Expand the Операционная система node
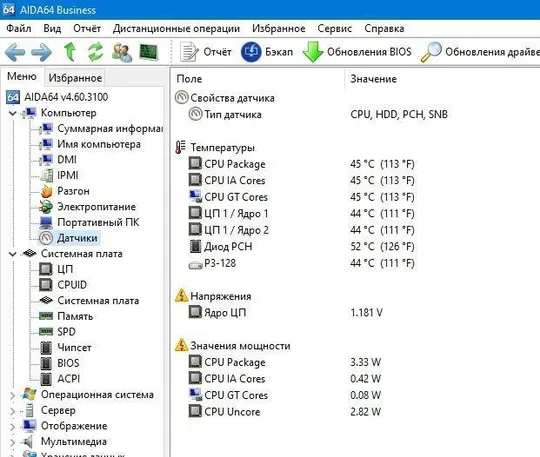The height and width of the screenshot is (457, 540). (x=12, y=395)
